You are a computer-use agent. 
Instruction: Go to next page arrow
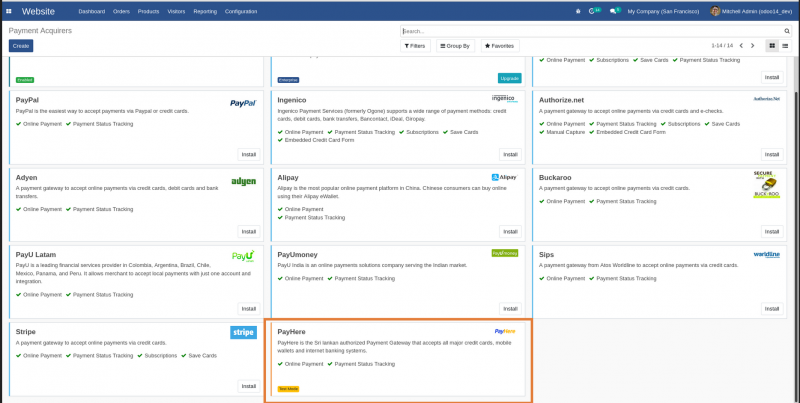(x=753, y=46)
